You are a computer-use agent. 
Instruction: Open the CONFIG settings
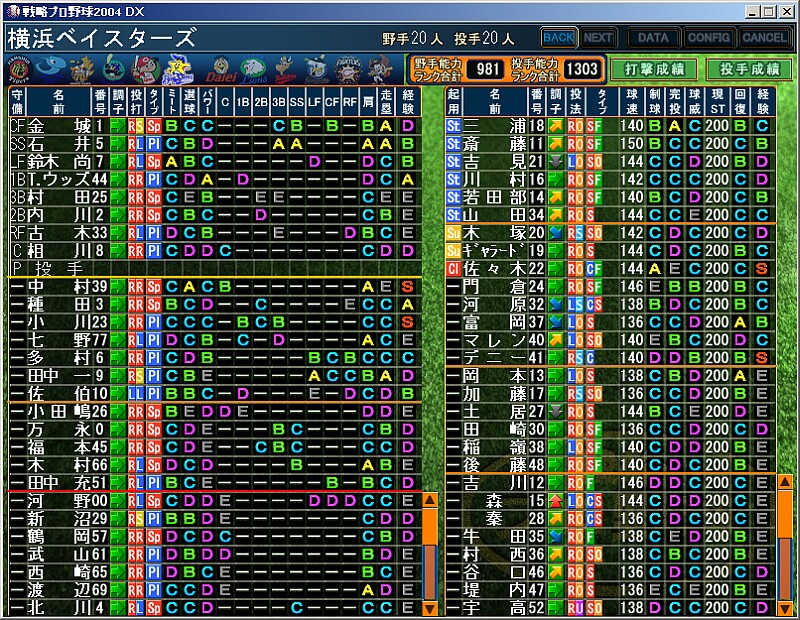[708, 38]
